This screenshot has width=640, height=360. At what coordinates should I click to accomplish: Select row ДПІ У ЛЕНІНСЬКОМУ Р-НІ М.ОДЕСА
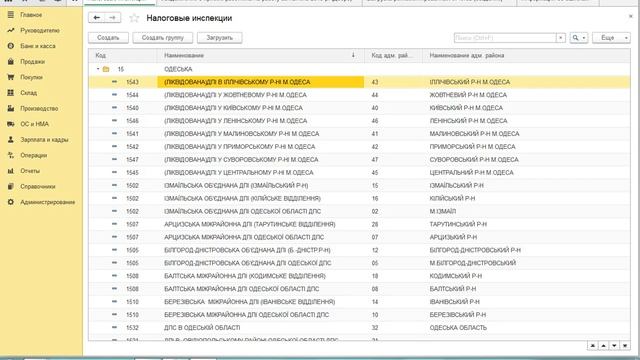pyautogui.click(x=359, y=121)
